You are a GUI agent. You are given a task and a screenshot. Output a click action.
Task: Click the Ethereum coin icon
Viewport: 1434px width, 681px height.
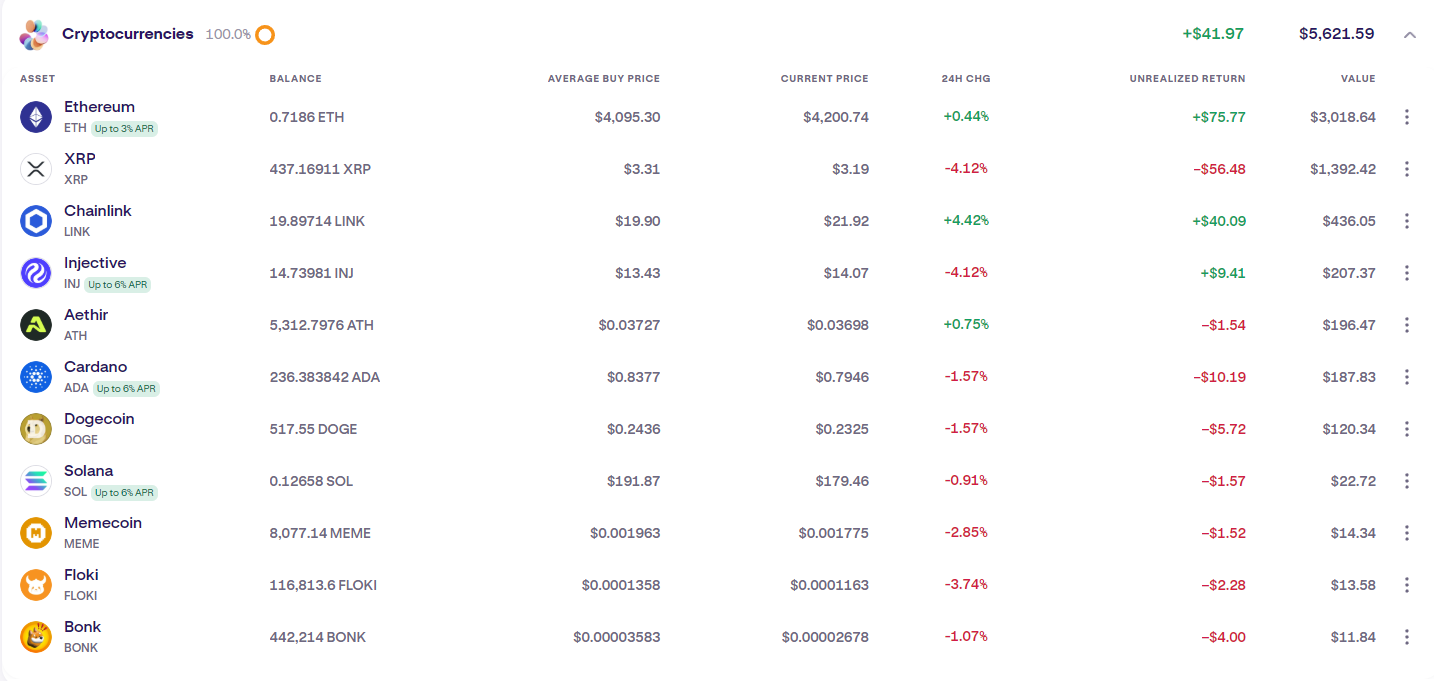pyautogui.click(x=36, y=117)
